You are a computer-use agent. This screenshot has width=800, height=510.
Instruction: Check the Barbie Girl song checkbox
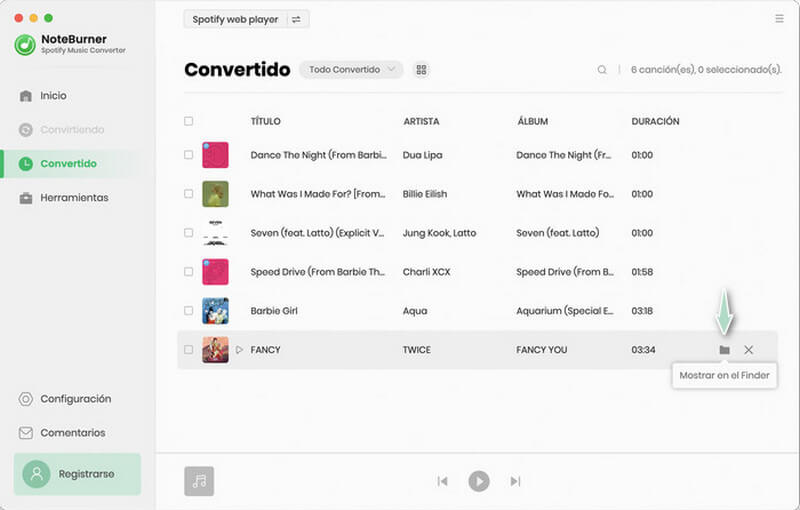pyautogui.click(x=188, y=311)
